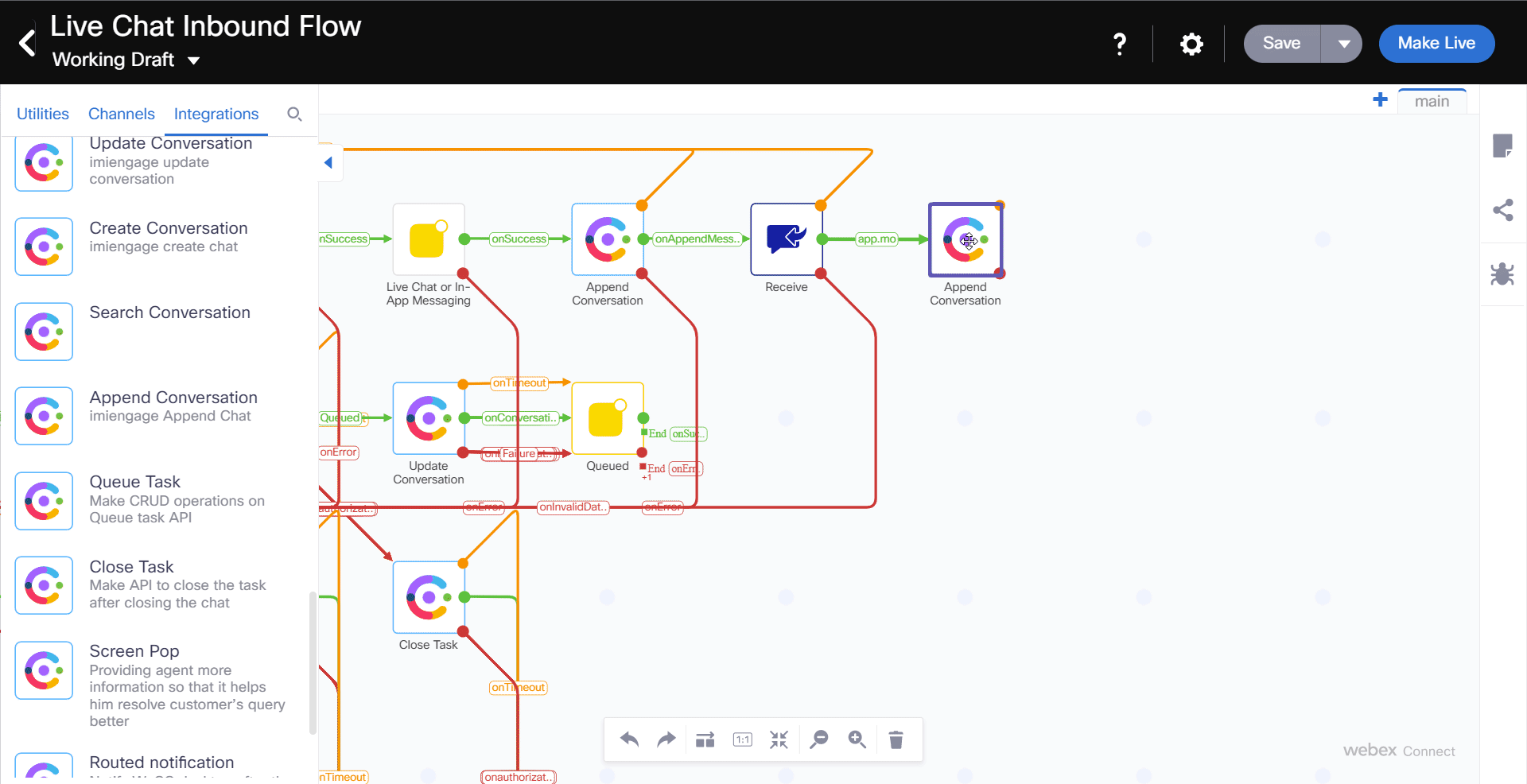The image size is (1527, 784).
Task: Click the app.mo edge label
Action: [x=876, y=239]
